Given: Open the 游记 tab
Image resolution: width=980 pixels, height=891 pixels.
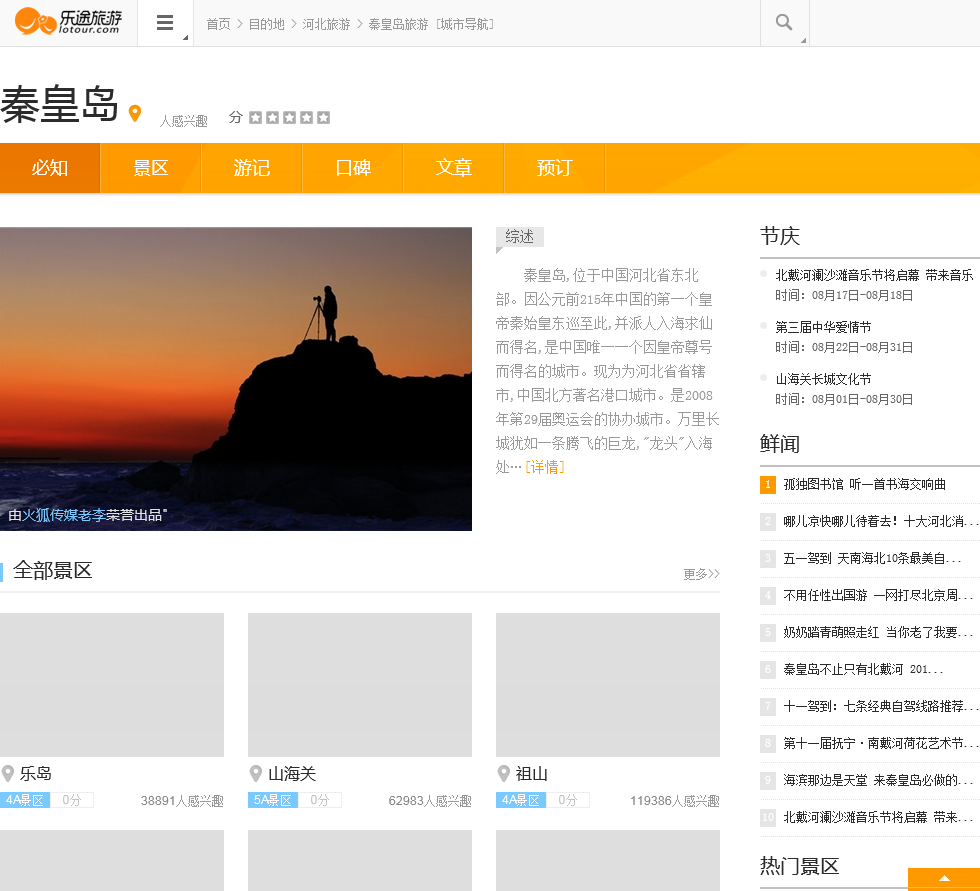Looking at the screenshot, I should tap(252, 168).
